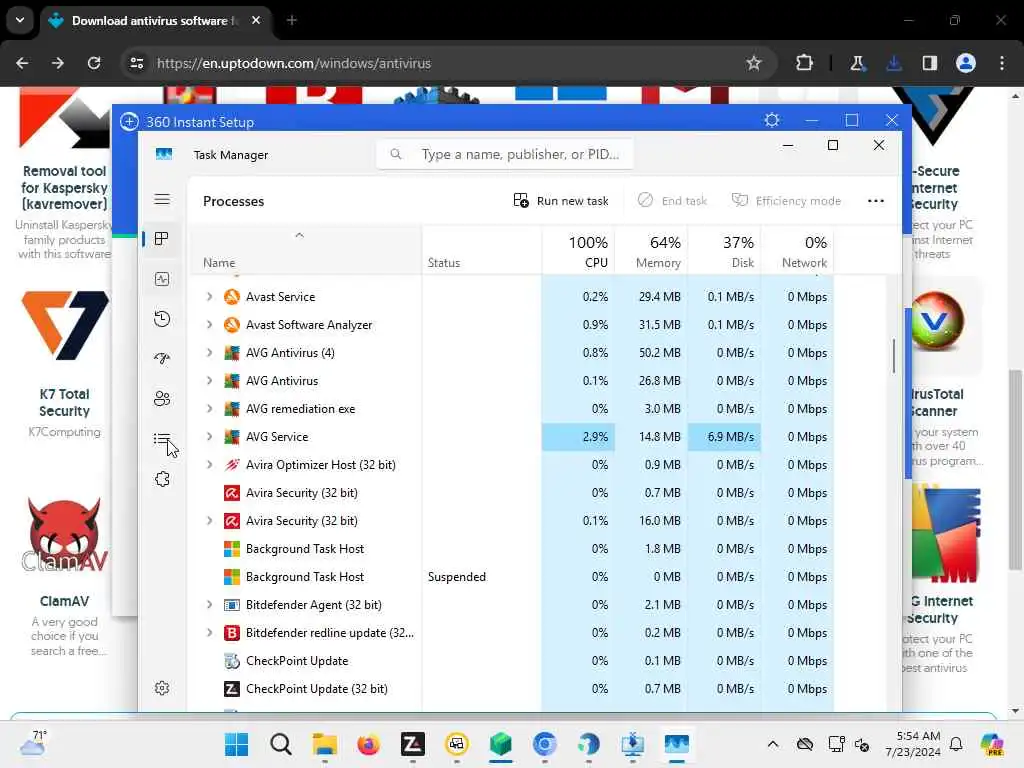This screenshot has height=768, width=1024.
Task: Open the Performance page icon in sidebar
Action: click(x=162, y=280)
